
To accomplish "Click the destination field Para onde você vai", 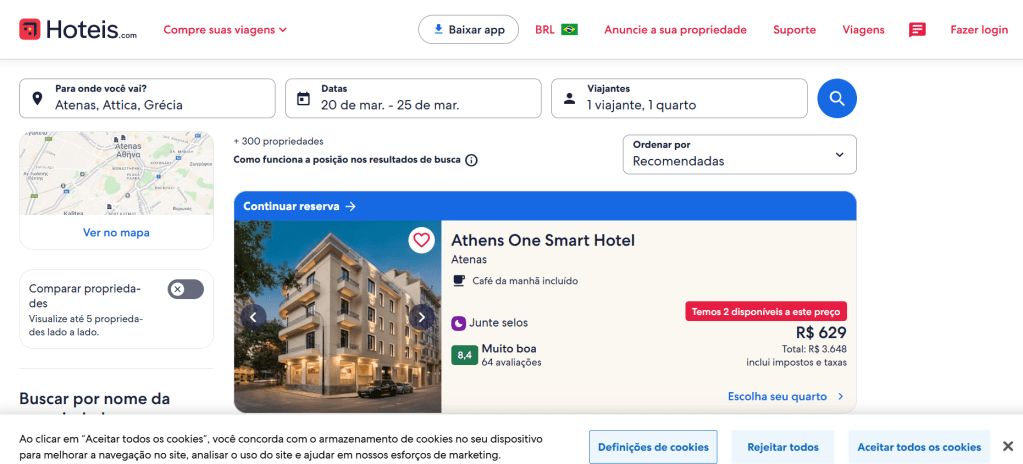I will click(x=147, y=98).
